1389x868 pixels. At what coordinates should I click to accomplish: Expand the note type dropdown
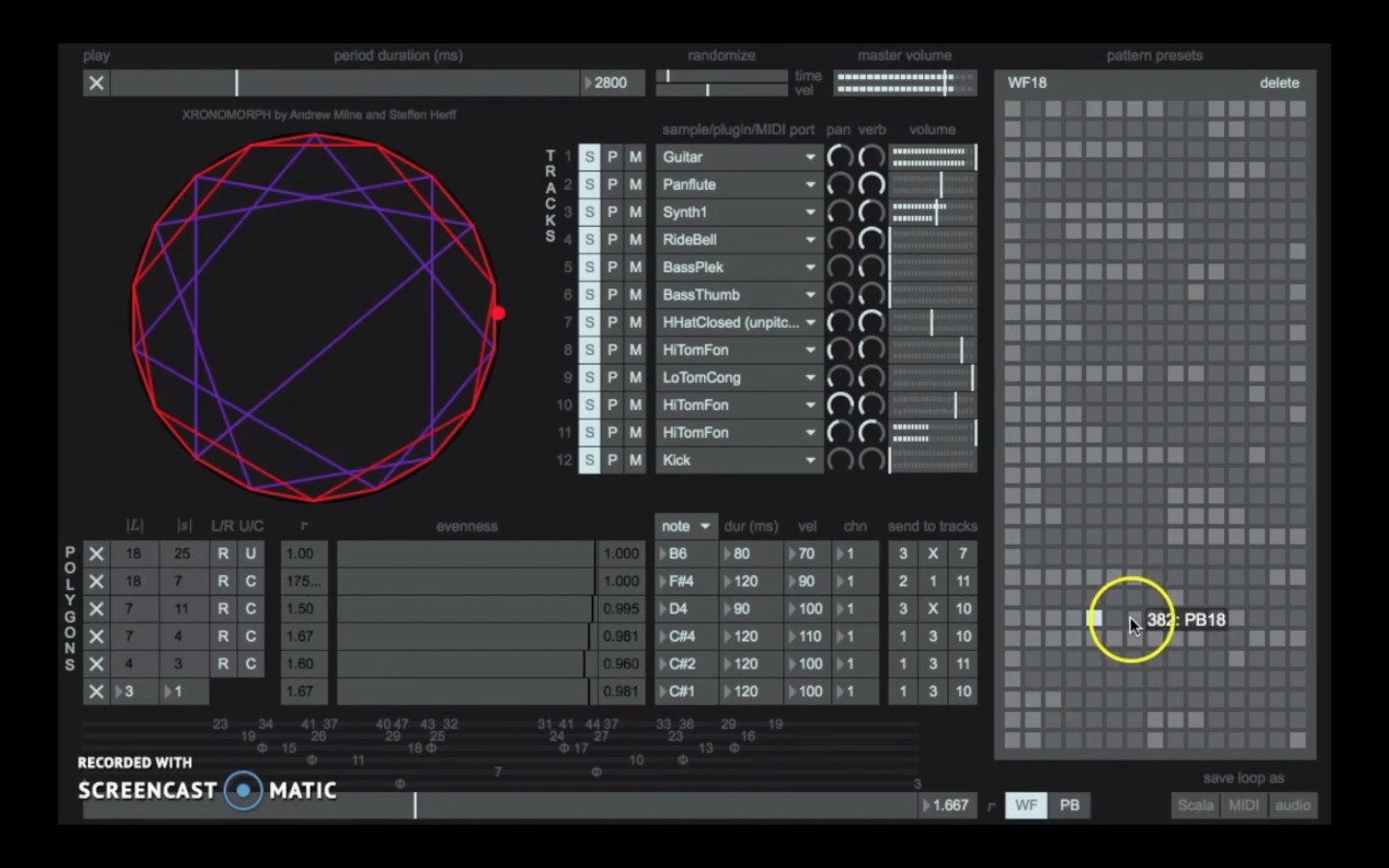point(686,526)
